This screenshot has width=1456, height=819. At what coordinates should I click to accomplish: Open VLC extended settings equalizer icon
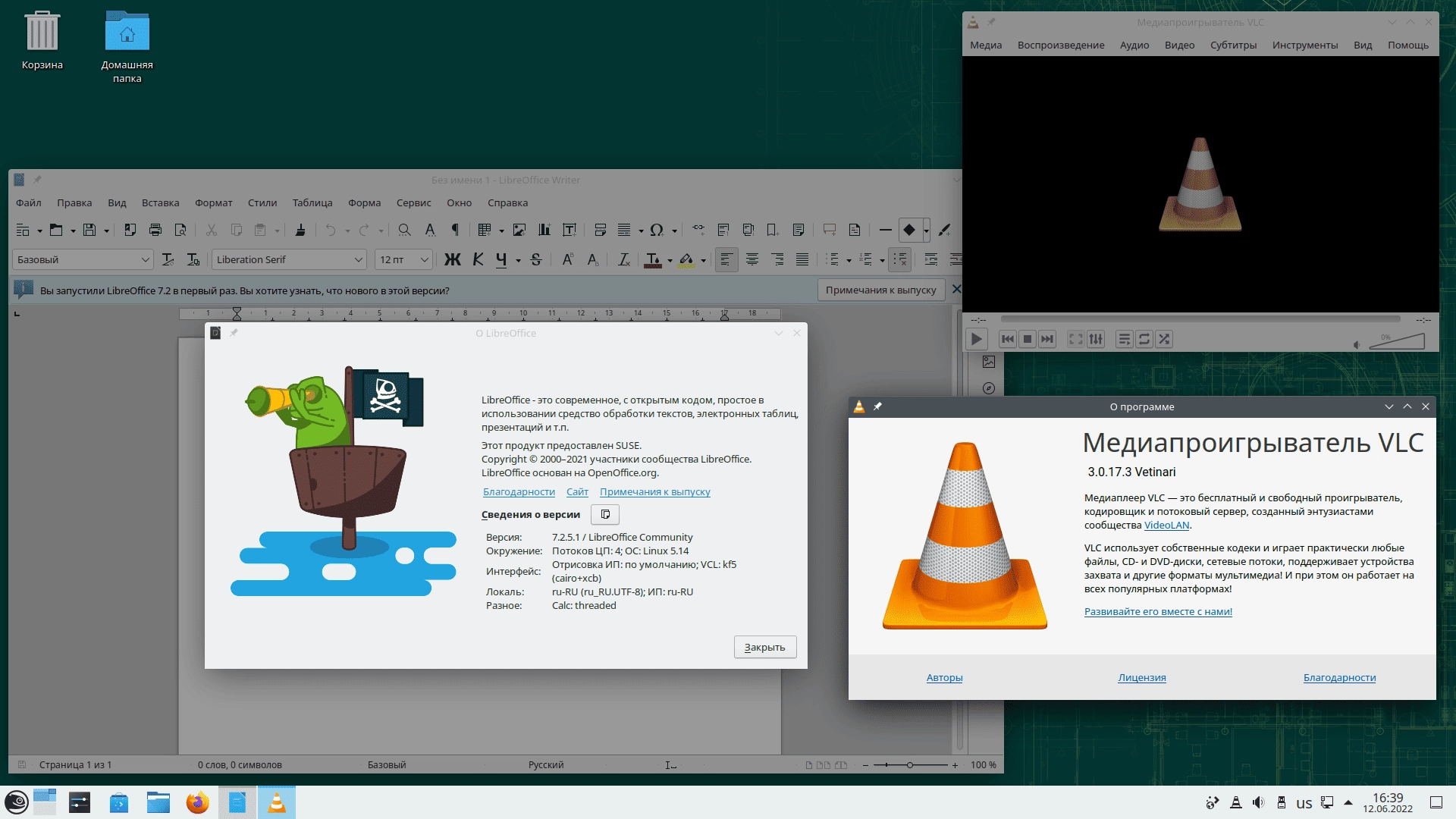click(1096, 339)
